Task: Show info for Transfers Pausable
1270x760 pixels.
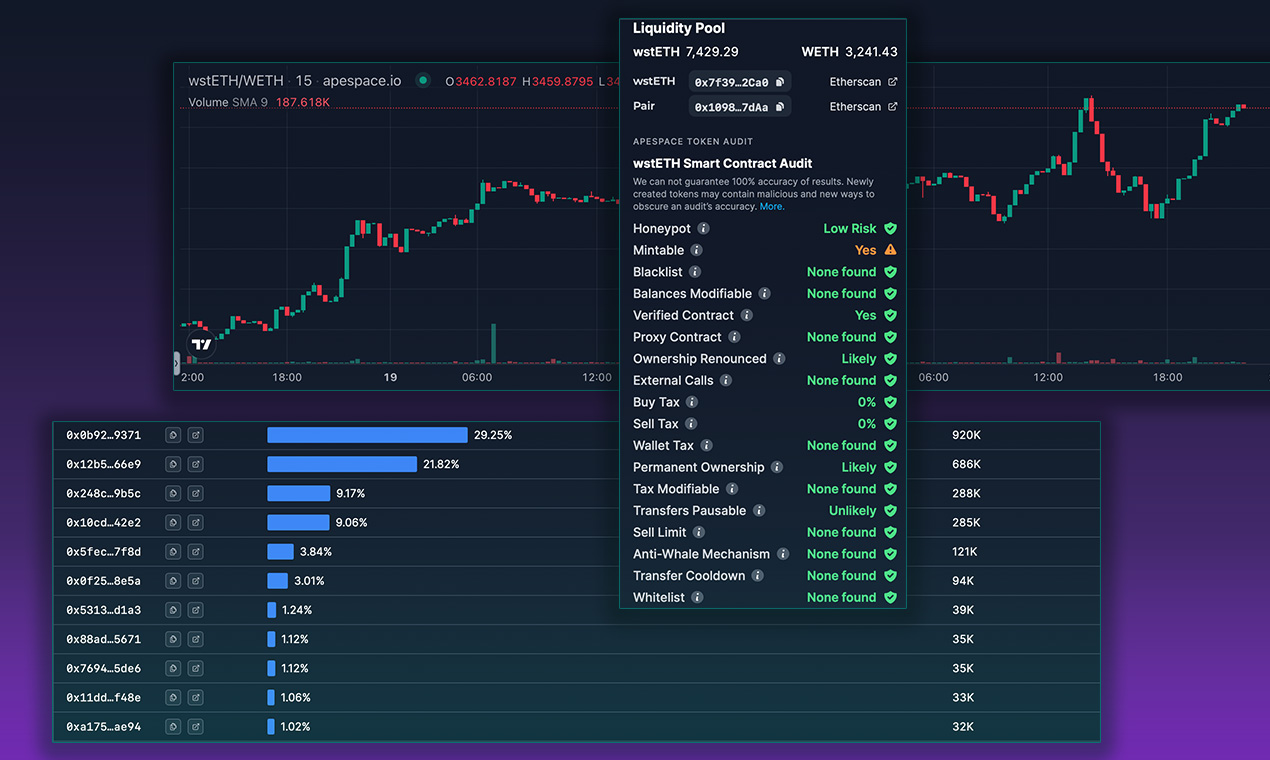Action: [x=759, y=511]
